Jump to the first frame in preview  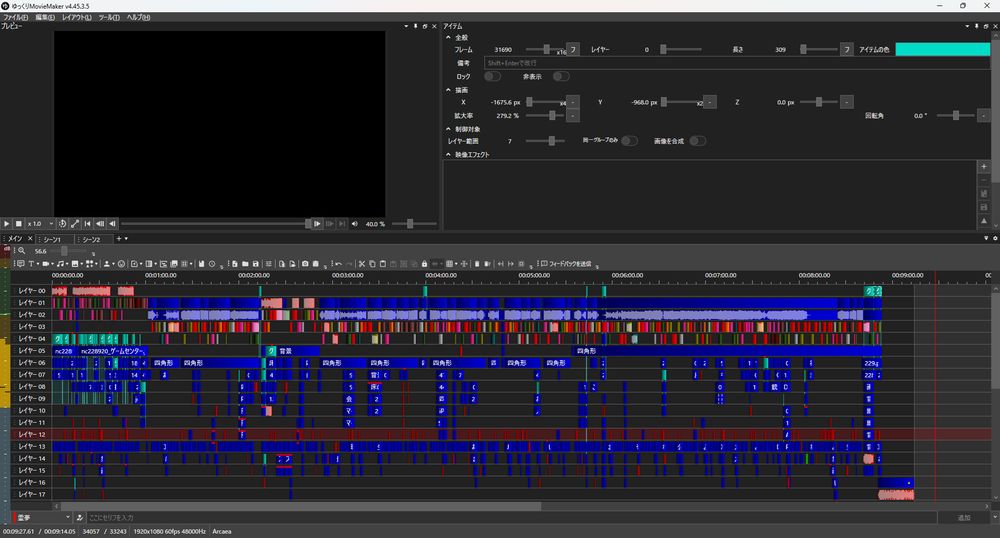(87, 224)
